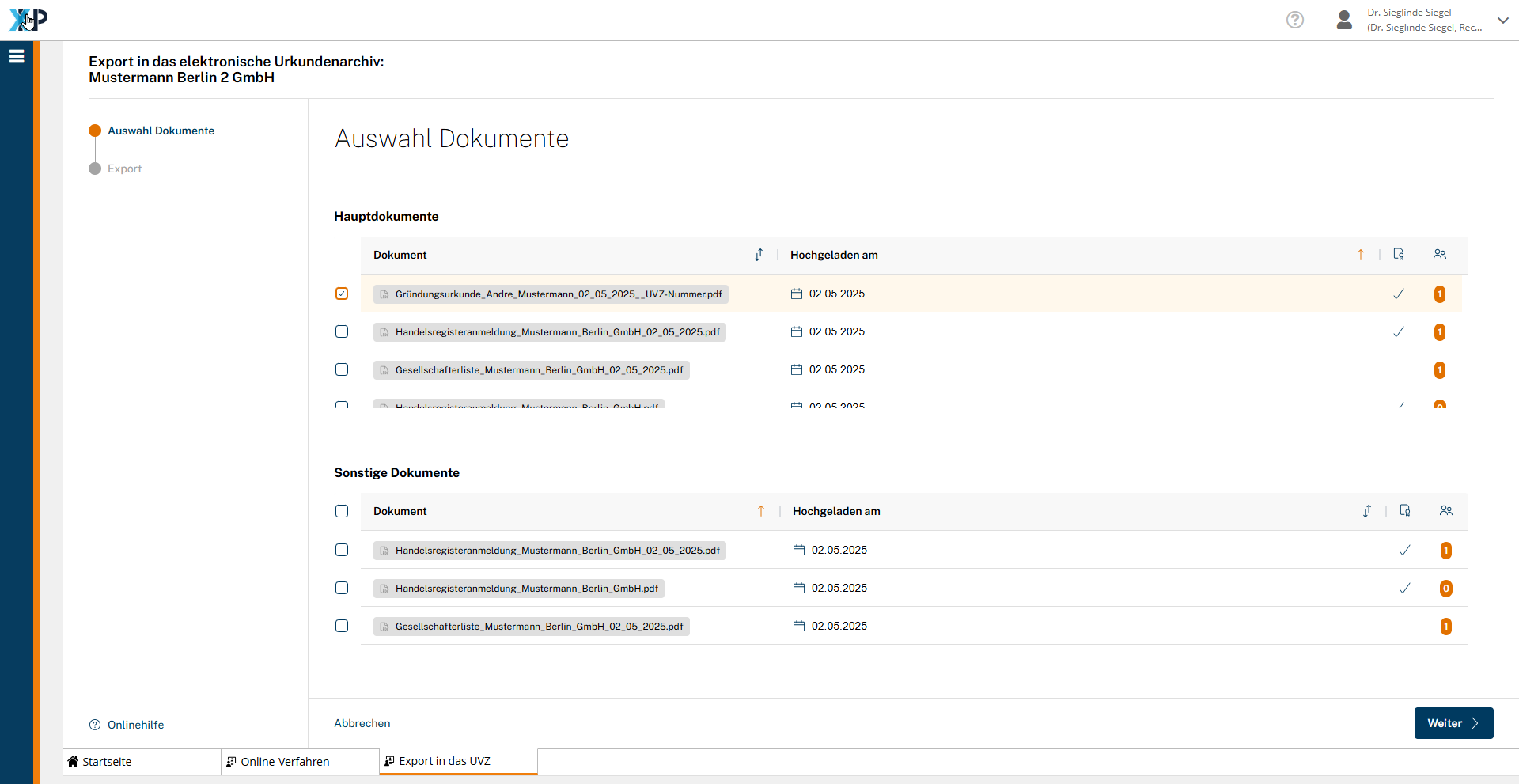Viewport: 1519px width, 784px height.
Task: Open help question mark icon in header
Action: point(1294,20)
